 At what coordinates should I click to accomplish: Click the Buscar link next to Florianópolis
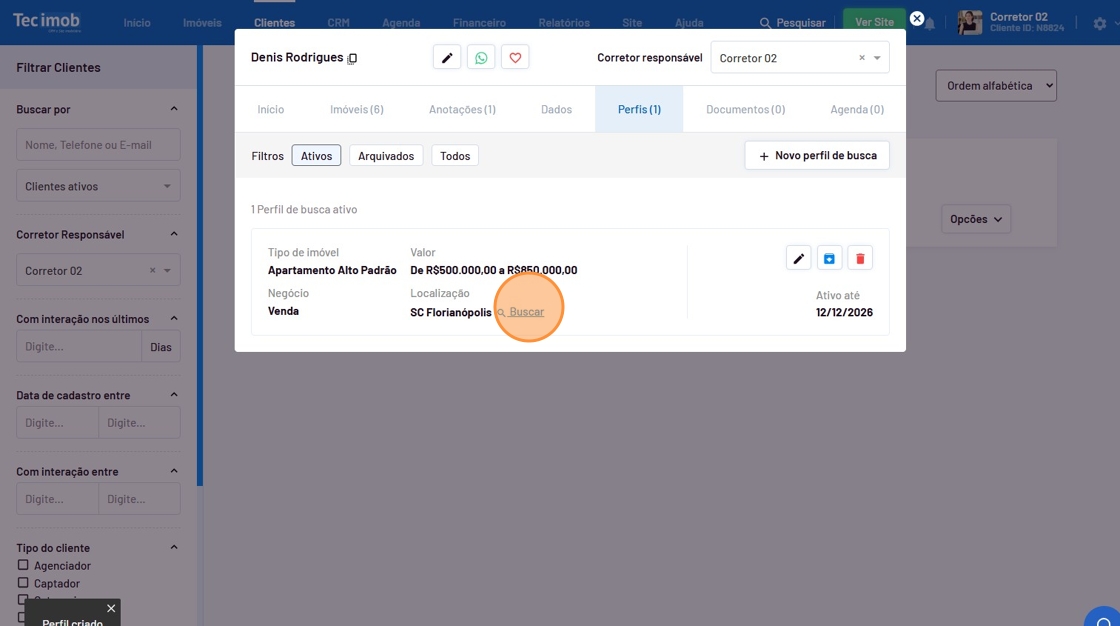click(526, 312)
